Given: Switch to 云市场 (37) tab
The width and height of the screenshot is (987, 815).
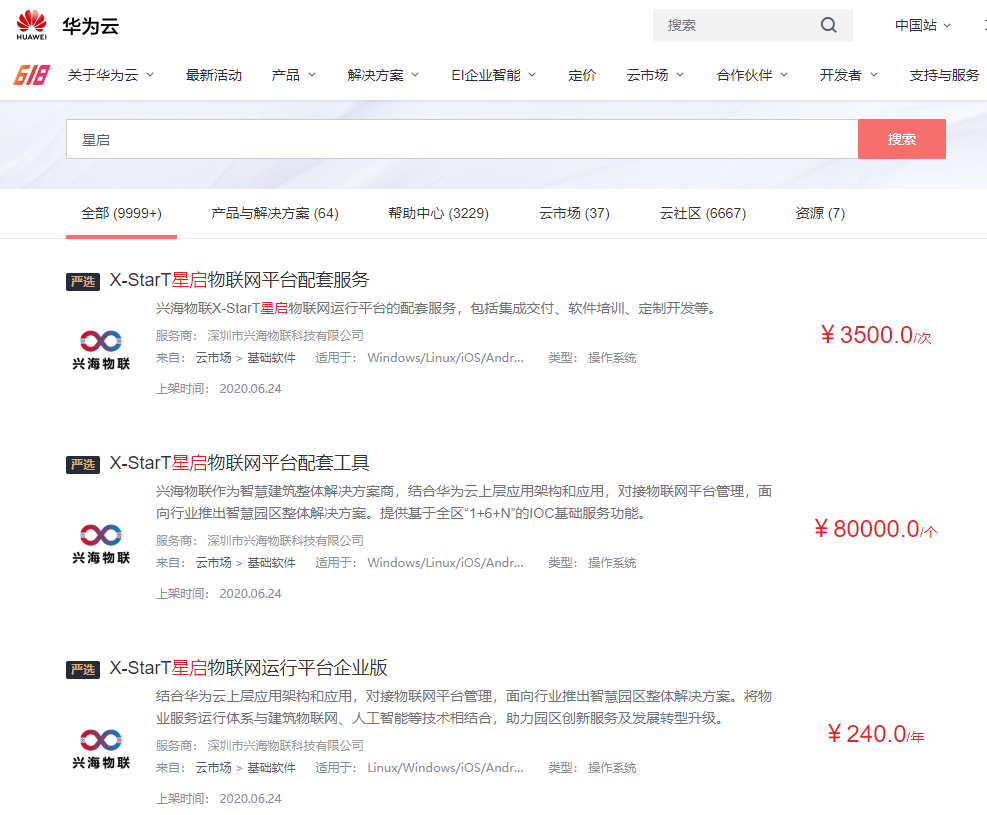Looking at the screenshot, I should click(574, 213).
